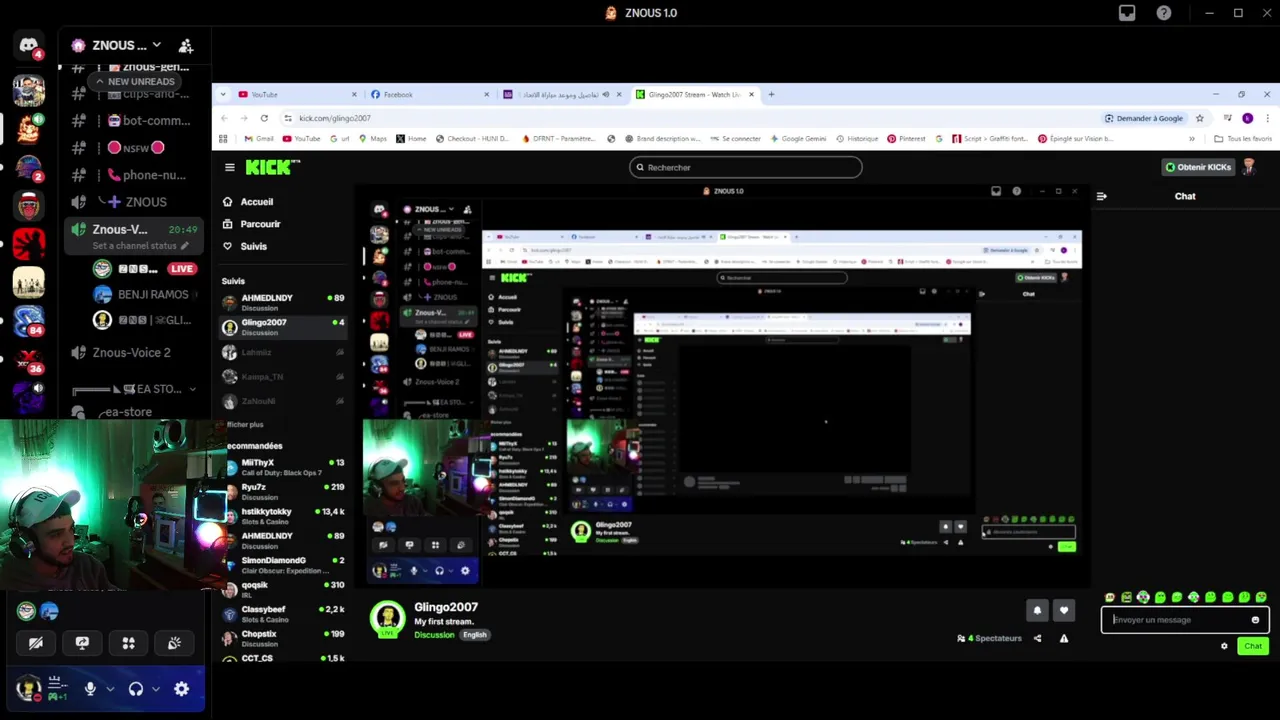Switch to the YouTube browser tab
Screen dimensions: 1280x720
[x=297, y=94]
